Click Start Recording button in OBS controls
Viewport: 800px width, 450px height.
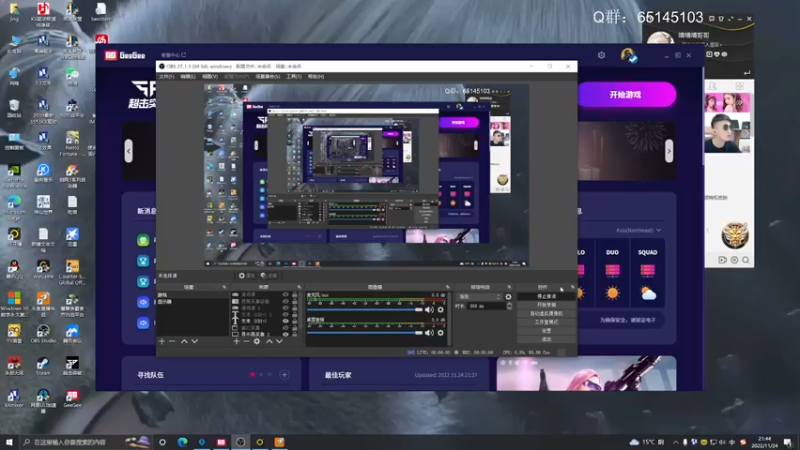point(546,305)
